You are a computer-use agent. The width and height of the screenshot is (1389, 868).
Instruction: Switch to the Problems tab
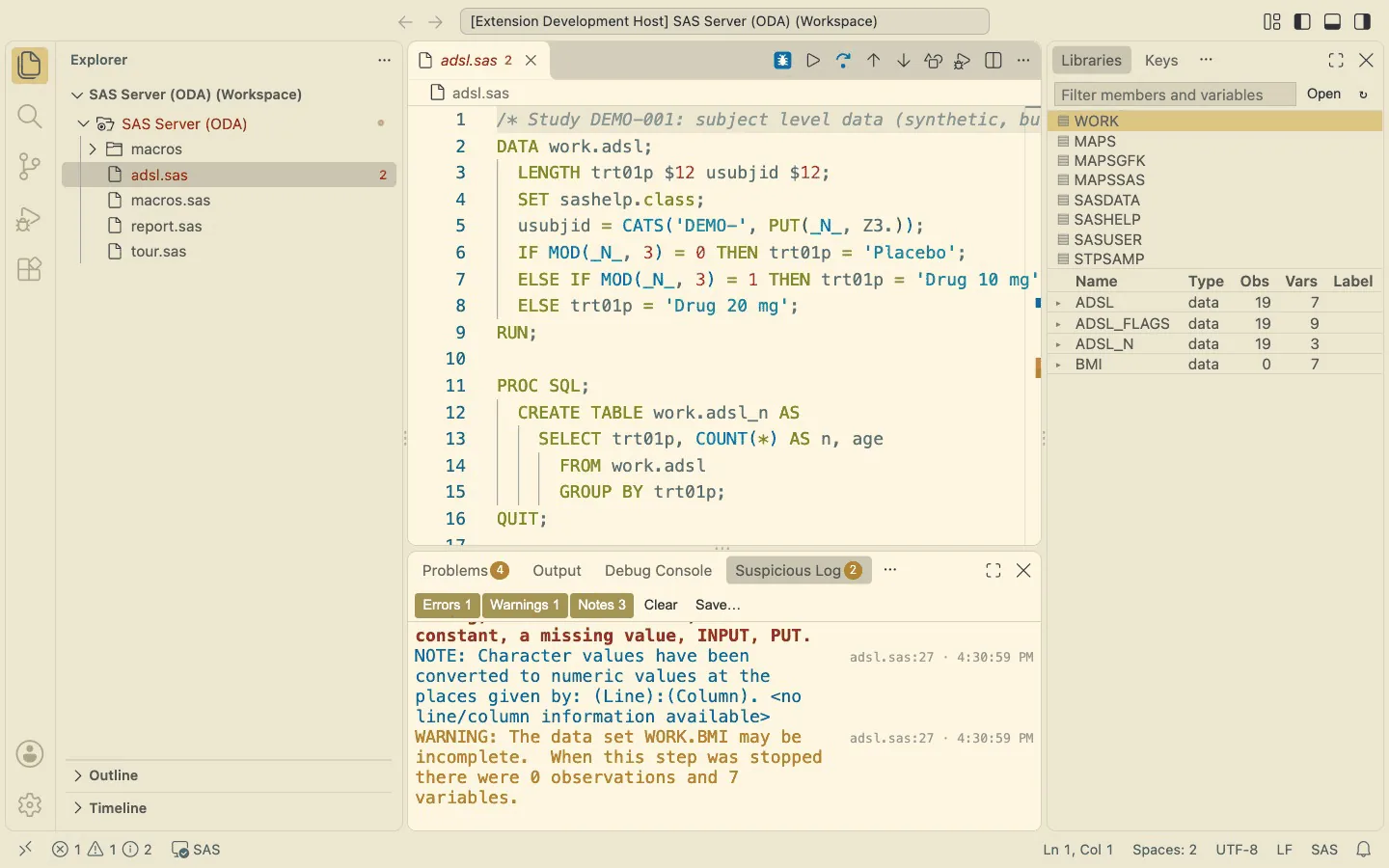click(x=465, y=571)
